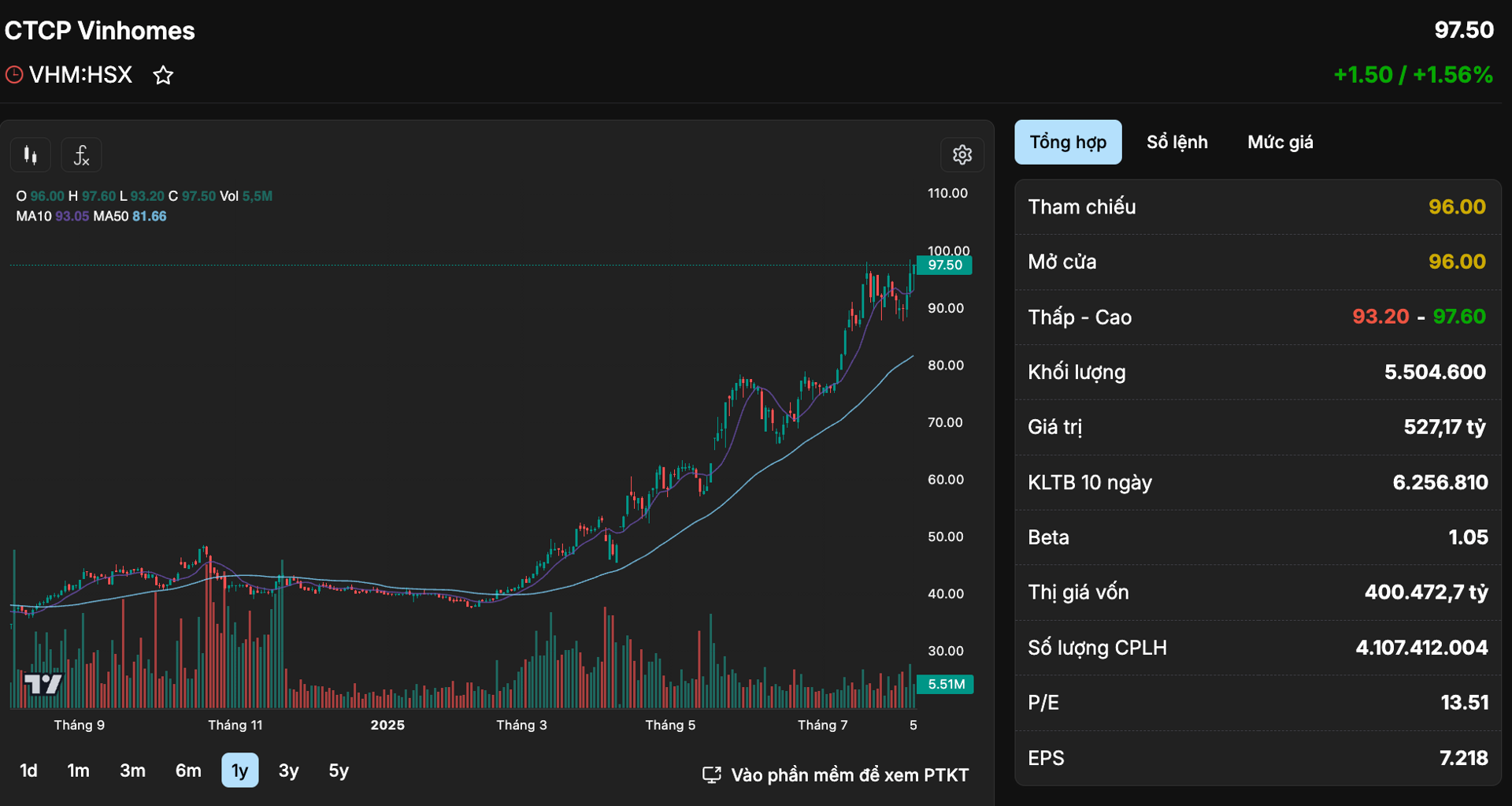Screen dimensions: 1512x806
Task: Click the red clock icon beside VHM:HSX
Action: click(14, 75)
